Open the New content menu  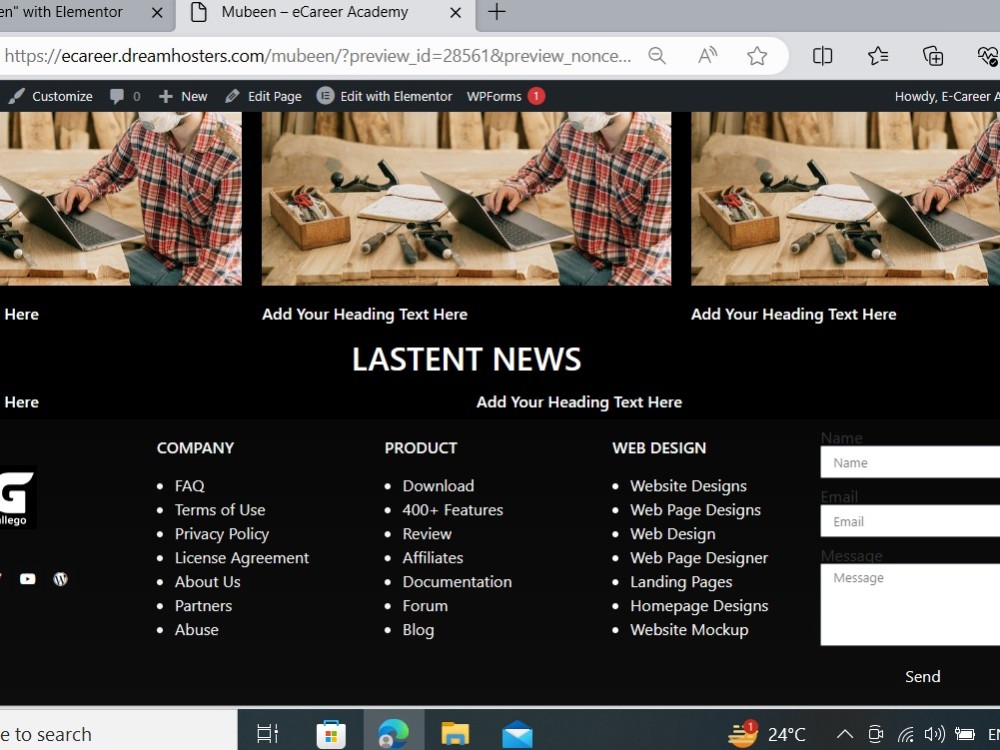(x=183, y=96)
